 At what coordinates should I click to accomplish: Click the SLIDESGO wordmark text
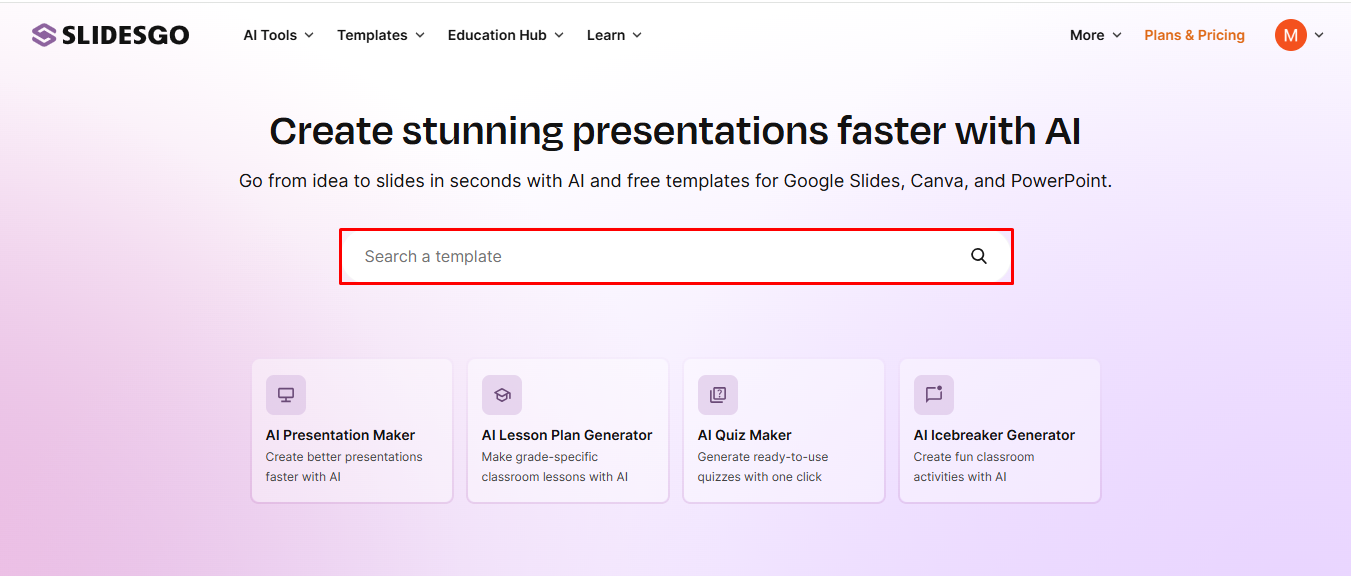(x=125, y=35)
